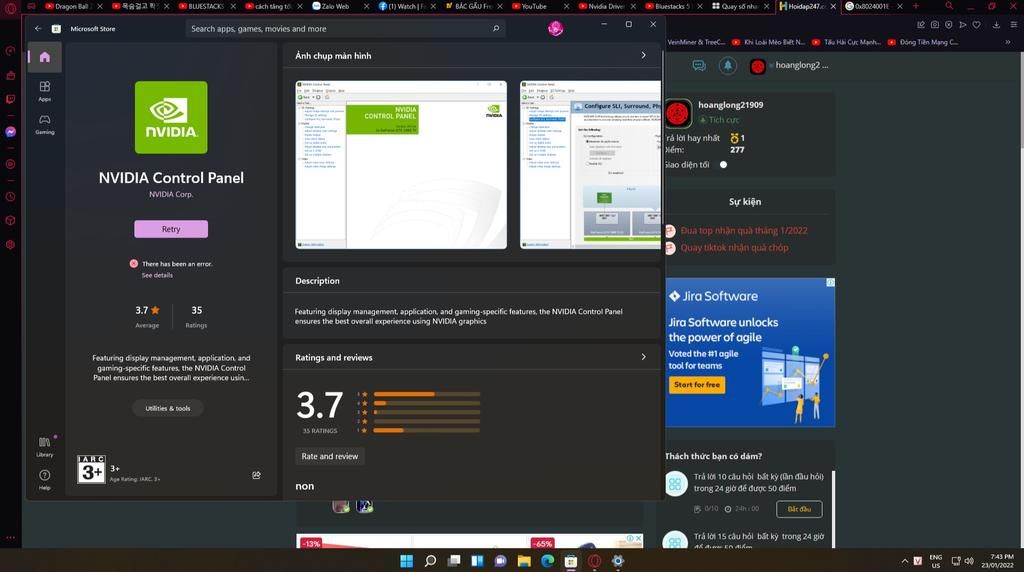
Task: Click the Retry button
Action: click(x=171, y=229)
